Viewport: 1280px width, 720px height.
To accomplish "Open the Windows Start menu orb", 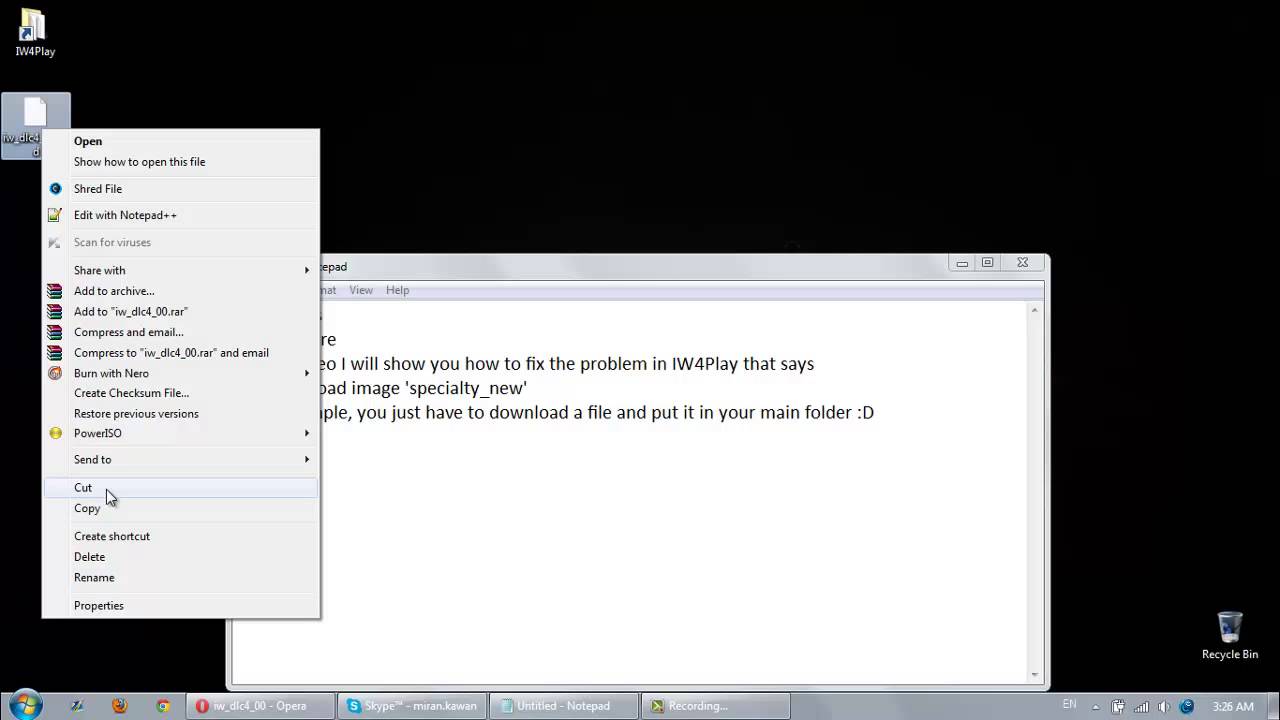I will coord(25,704).
